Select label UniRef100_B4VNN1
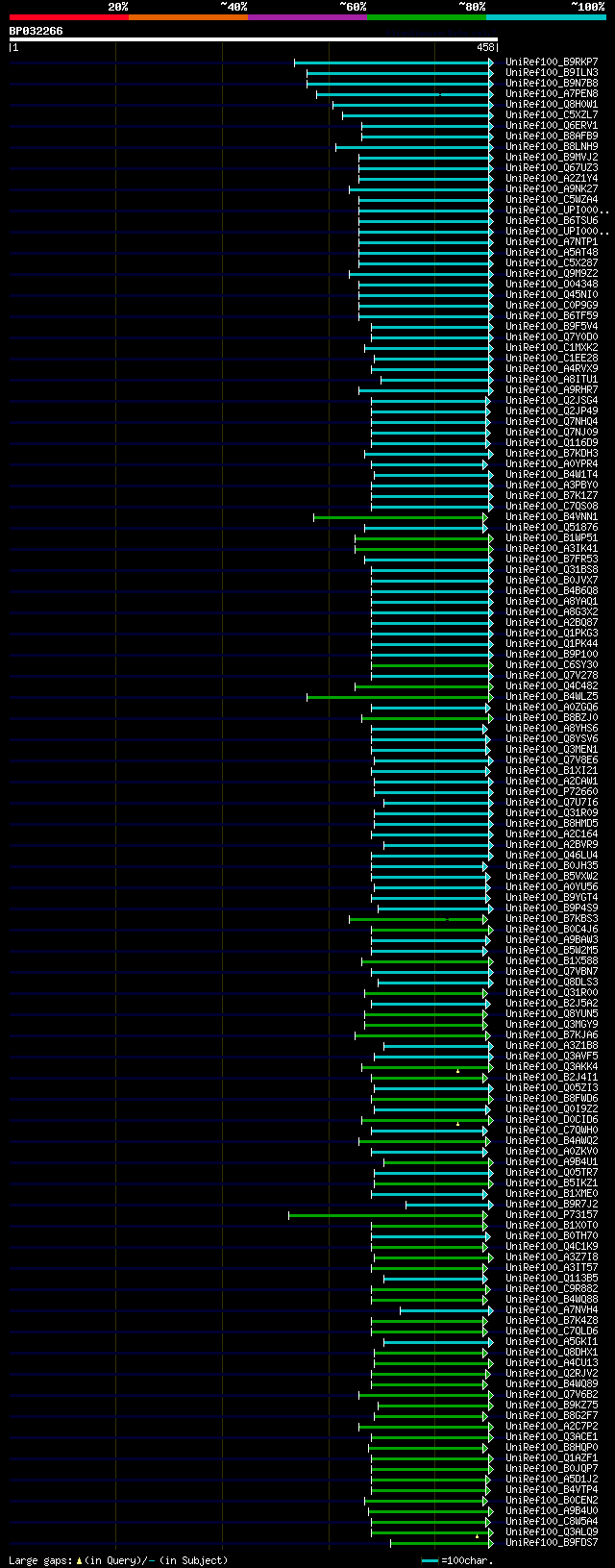 tap(552, 516)
